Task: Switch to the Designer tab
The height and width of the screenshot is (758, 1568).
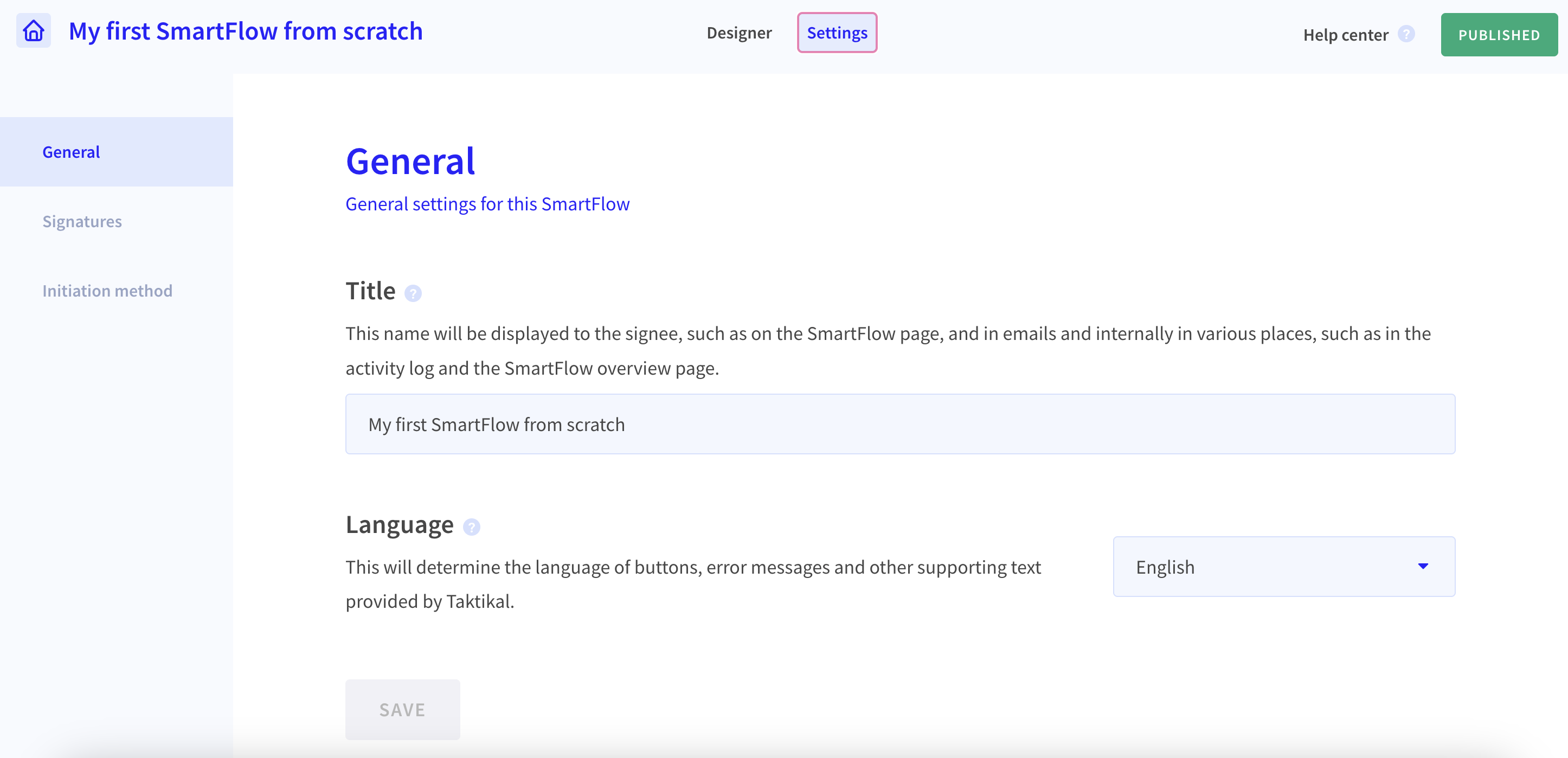Action: pyautogui.click(x=739, y=33)
